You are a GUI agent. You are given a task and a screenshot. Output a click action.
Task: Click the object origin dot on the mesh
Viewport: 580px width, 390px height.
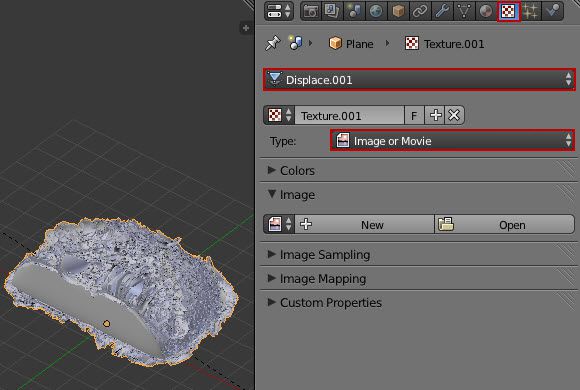pos(107,324)
